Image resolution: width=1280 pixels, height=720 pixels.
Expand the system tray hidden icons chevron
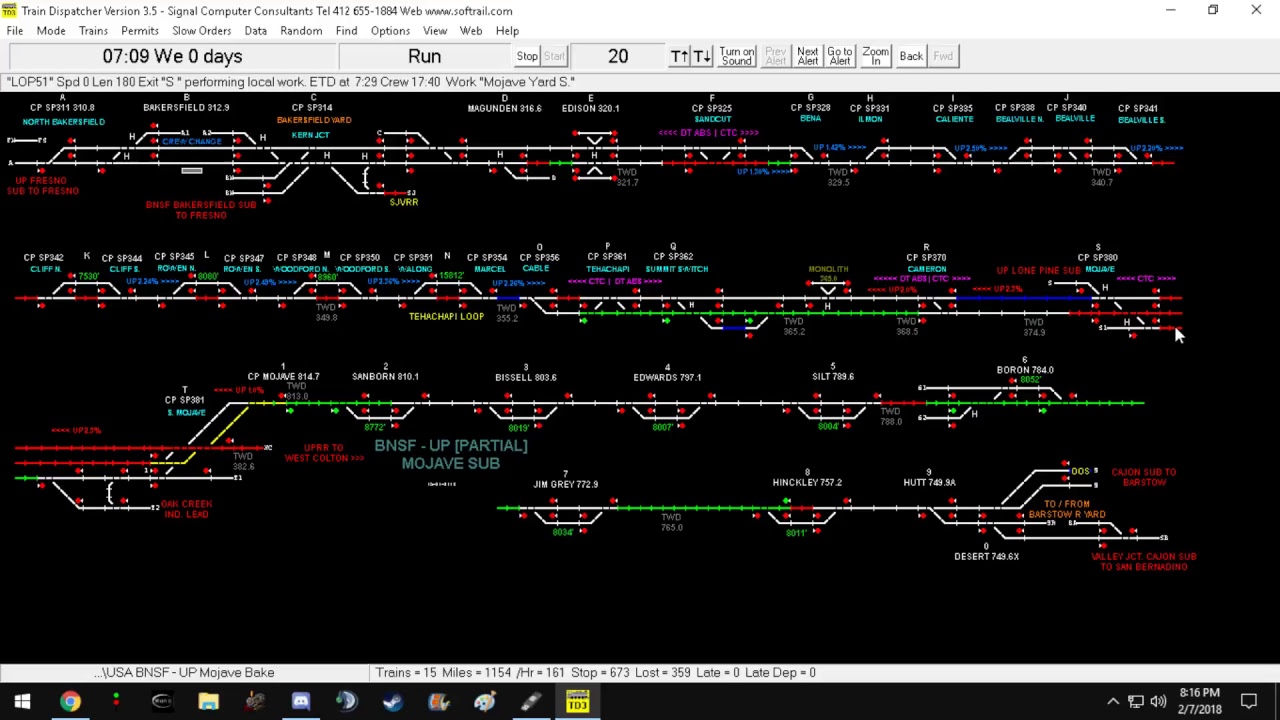[x=1112, y=701]
